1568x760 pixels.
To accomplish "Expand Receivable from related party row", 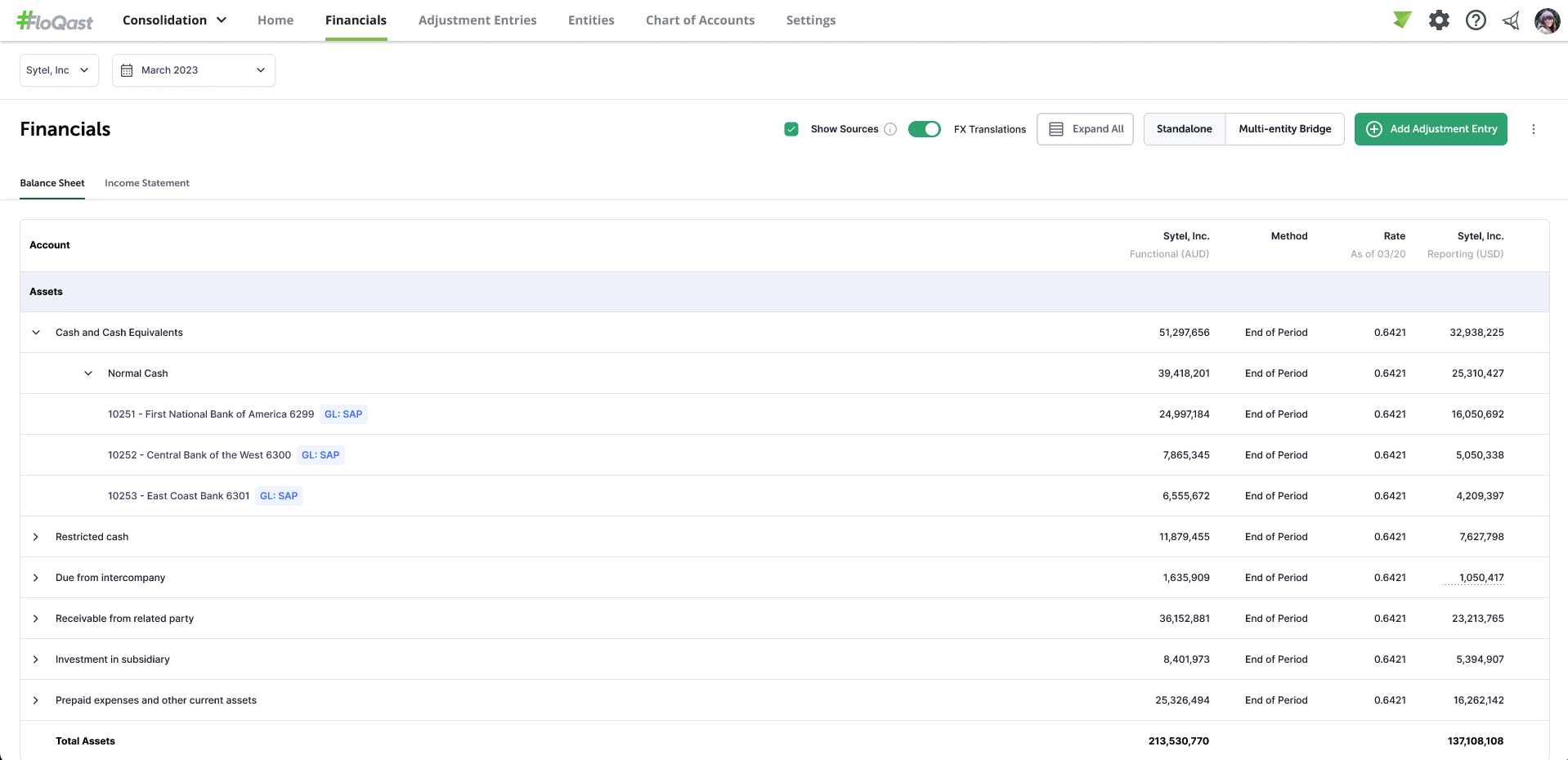I will pos(36,619).
